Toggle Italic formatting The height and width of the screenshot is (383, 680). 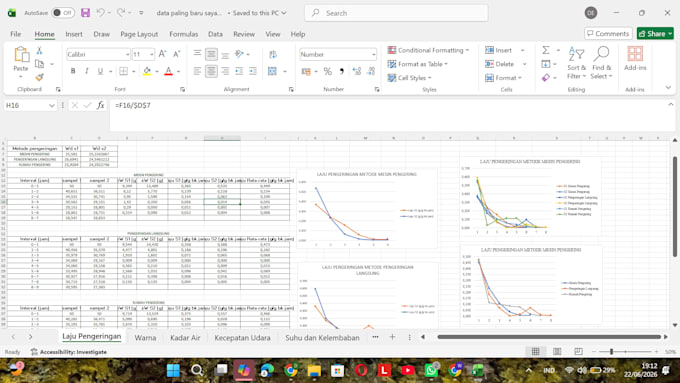(x=87, y=71)
